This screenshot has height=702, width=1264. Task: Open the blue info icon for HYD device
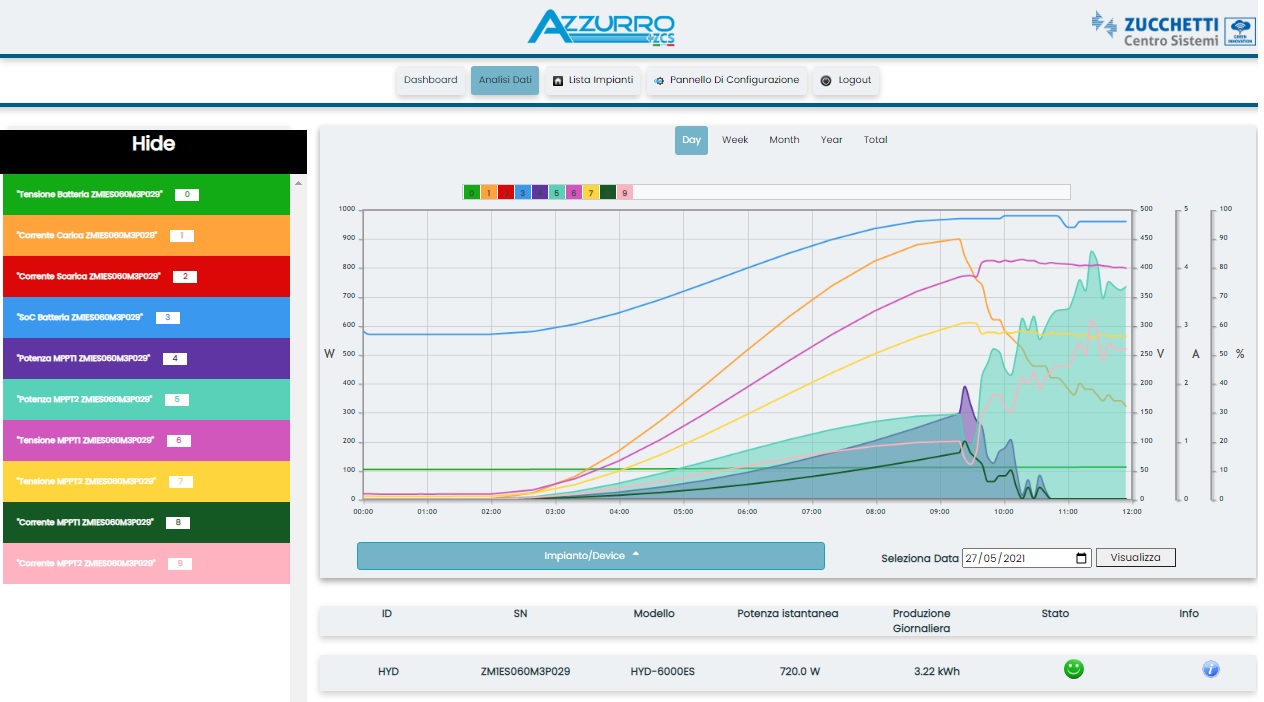[1211, 670]
